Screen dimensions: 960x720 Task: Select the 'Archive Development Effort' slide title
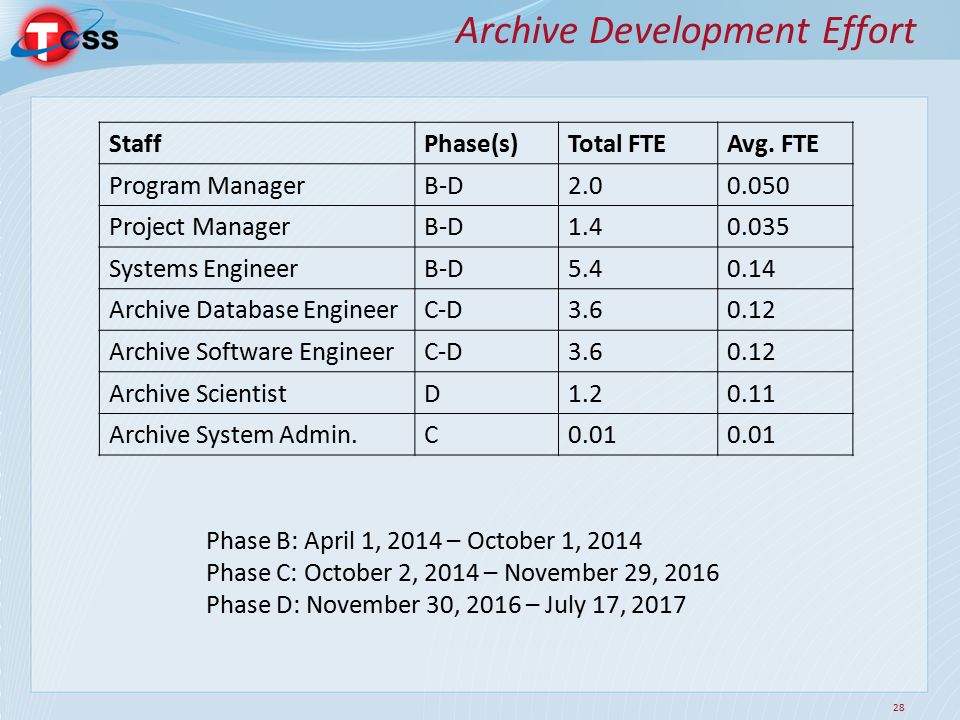[685, 31]
